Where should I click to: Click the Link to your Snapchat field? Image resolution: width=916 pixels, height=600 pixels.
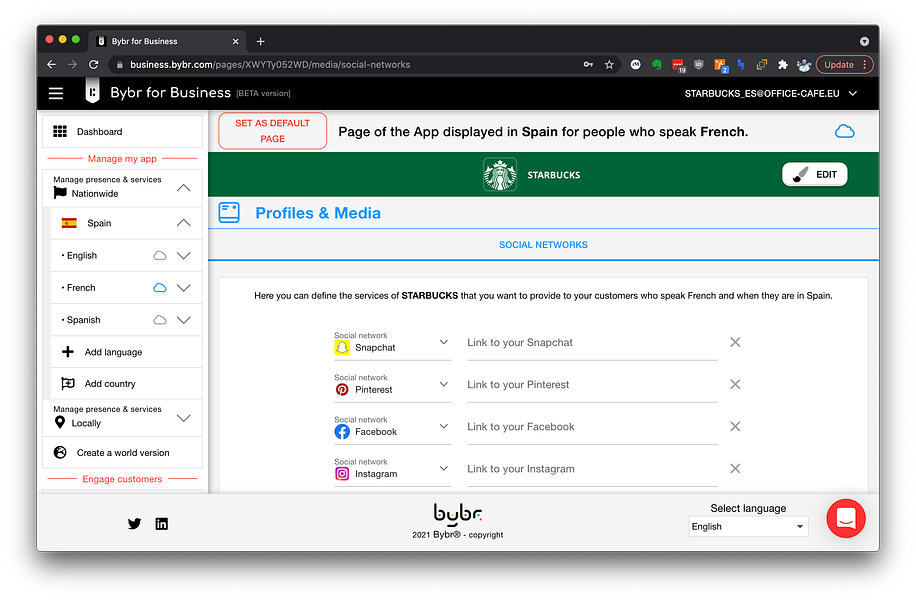[592, 344]
